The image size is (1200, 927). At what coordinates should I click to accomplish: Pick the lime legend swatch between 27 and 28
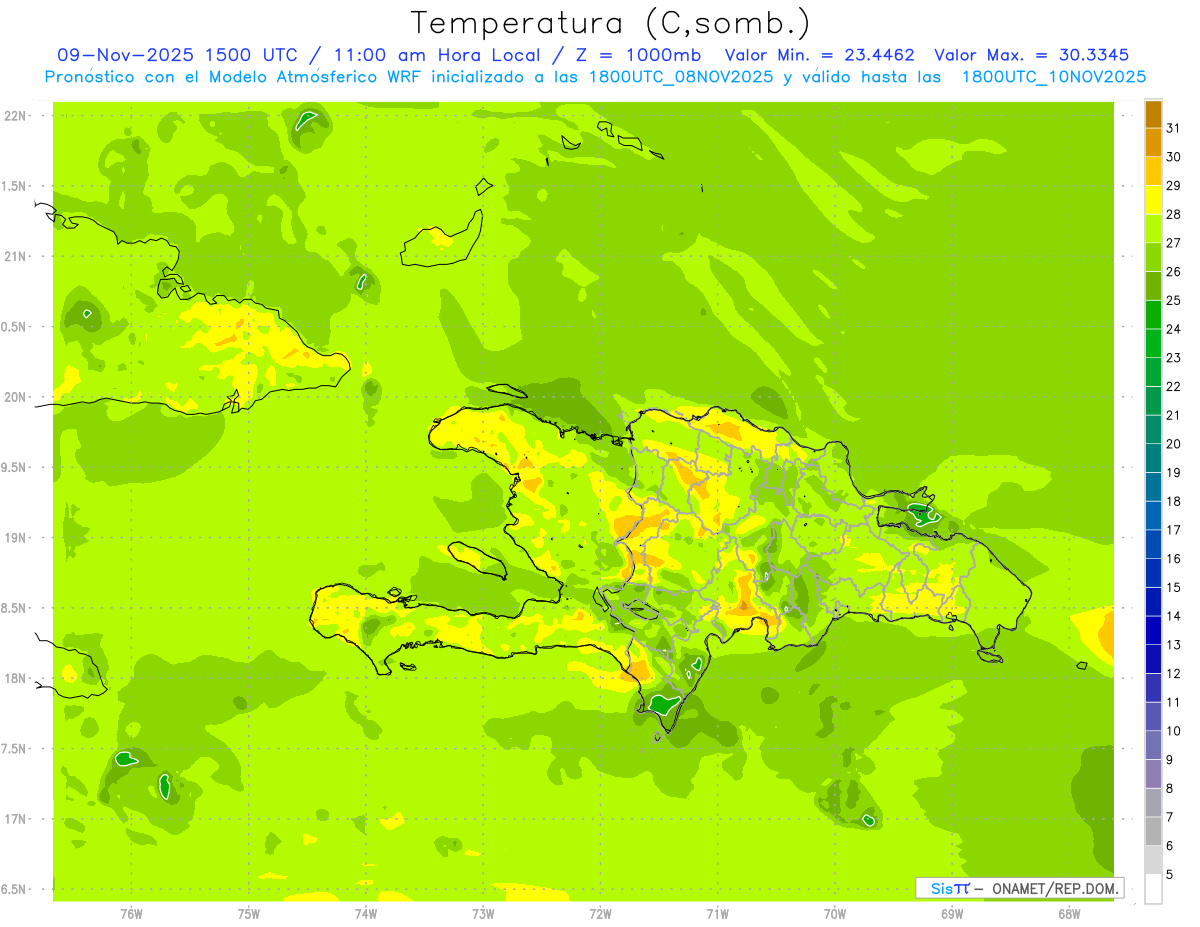pos(1153,229)
